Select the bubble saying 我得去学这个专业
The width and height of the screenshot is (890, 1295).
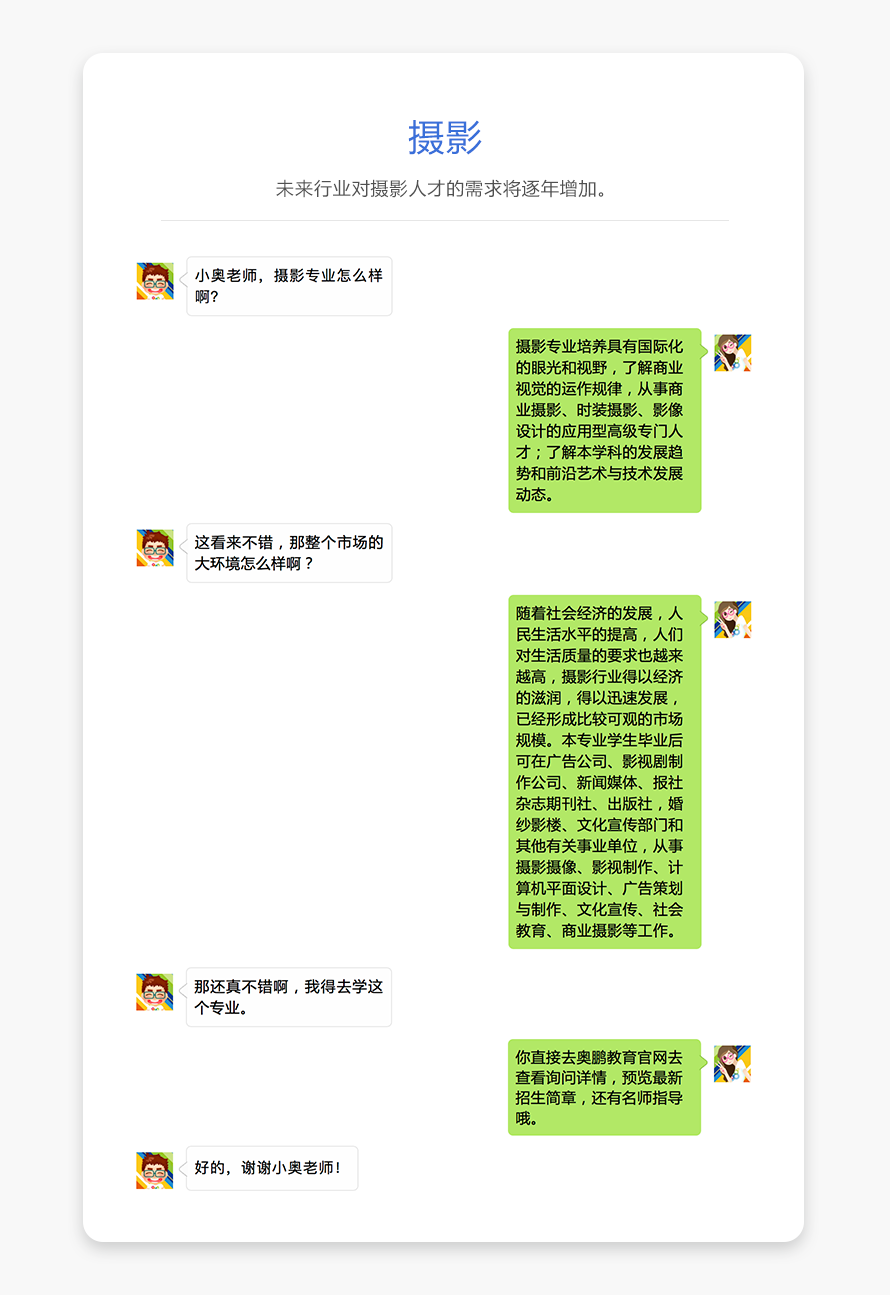pyautogui.click(x=289, y=997)
